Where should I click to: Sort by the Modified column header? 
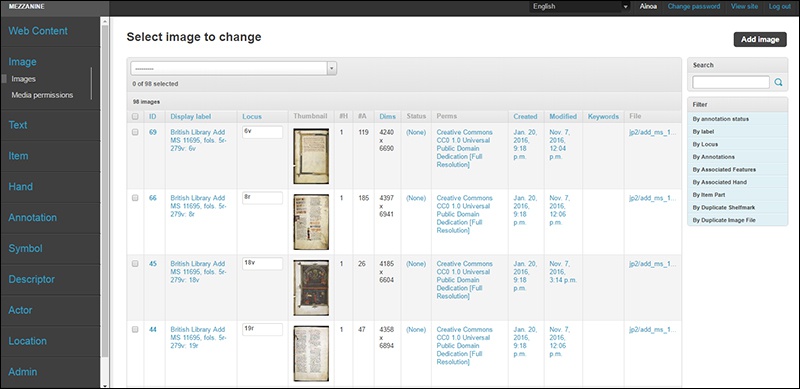click(563, 116)
